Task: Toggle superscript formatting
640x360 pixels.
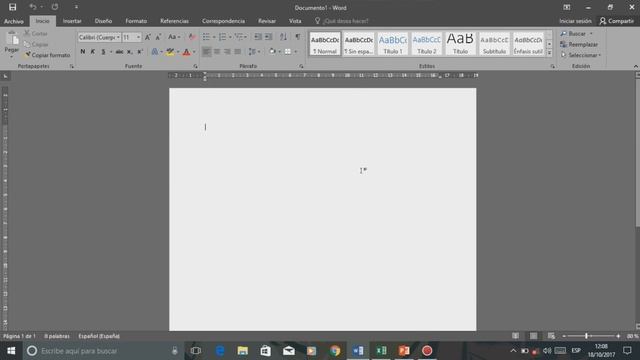Action: 140,52
